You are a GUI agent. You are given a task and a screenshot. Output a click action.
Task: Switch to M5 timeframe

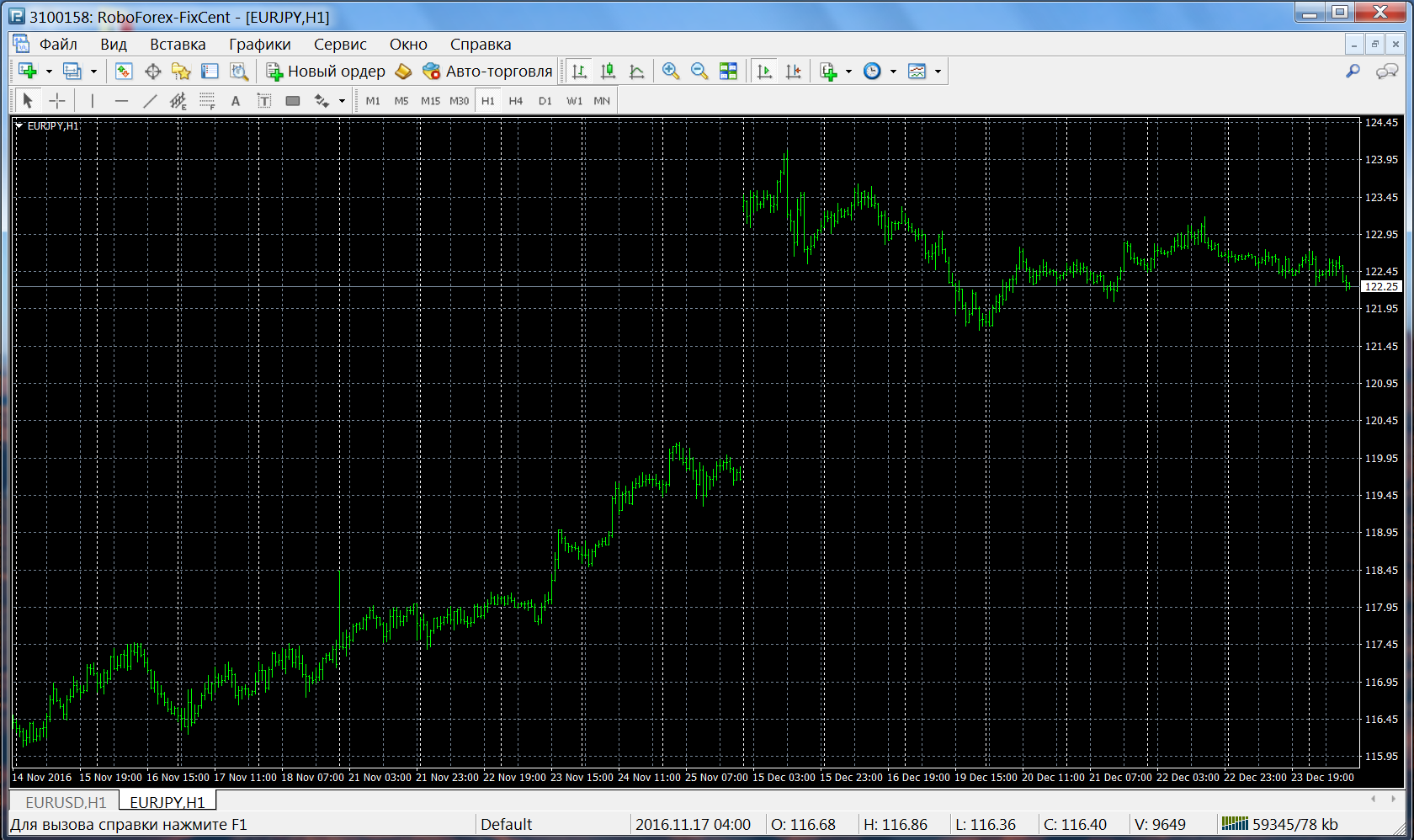pyautogui.click(x=401, y=101)
